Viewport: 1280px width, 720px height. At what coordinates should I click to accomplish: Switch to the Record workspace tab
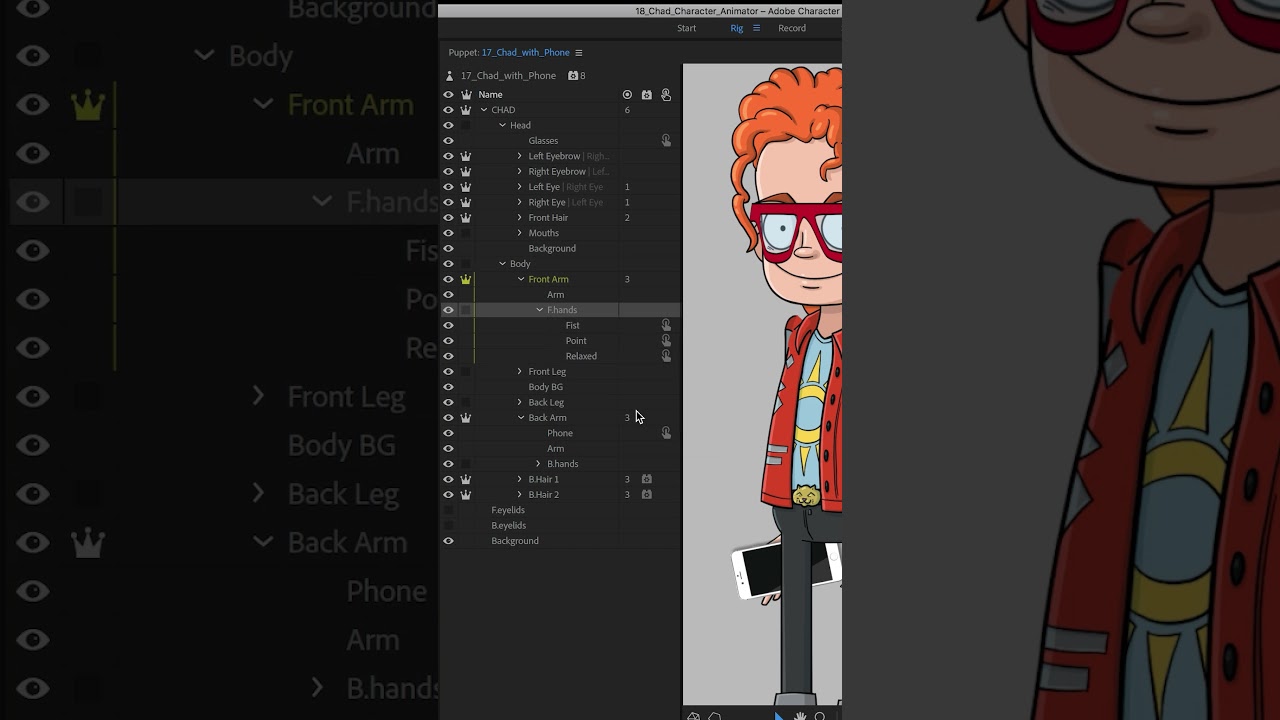[792, 28]
